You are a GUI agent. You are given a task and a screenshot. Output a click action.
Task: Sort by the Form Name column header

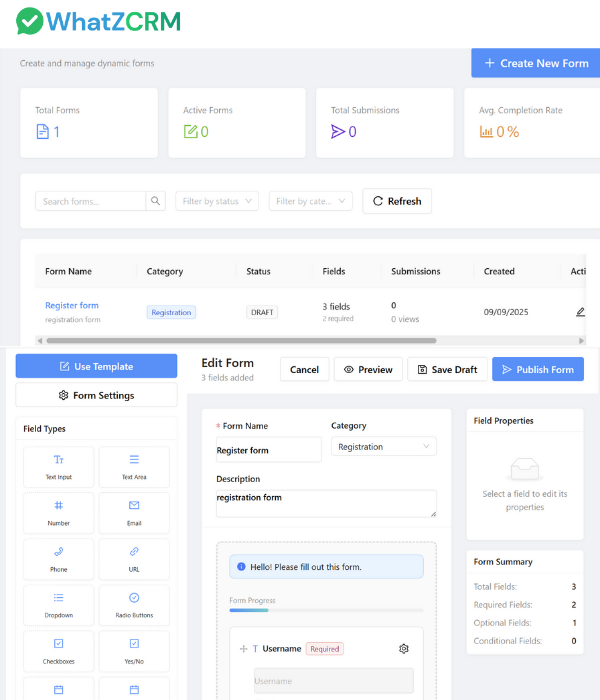tap(68, 271)
